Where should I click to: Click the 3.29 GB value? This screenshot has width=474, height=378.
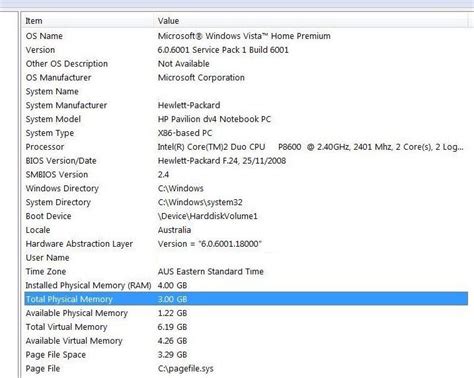pyautogui.click(x=172, y=355)
